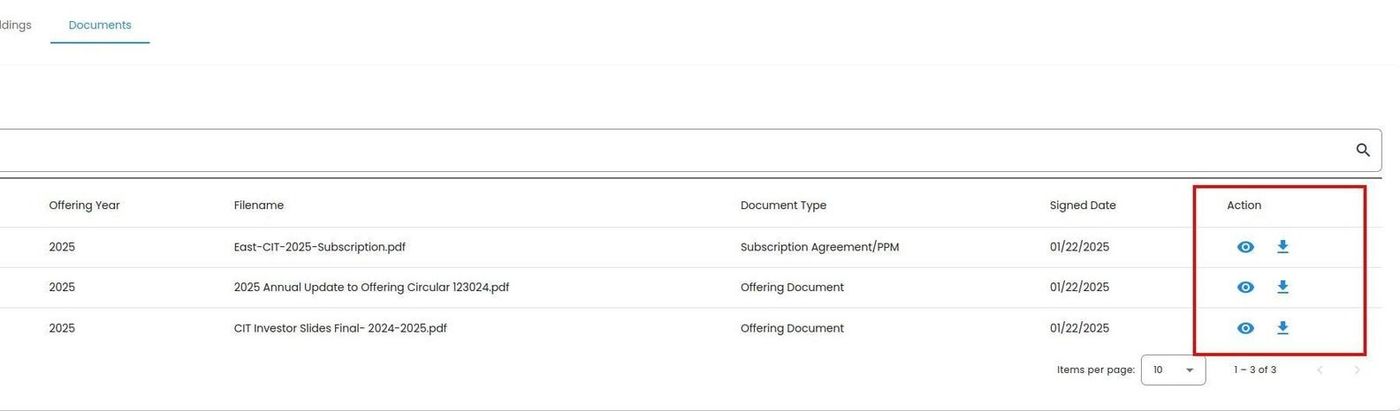
Task: View the East-CIT-2025-Subscription.pdf document
Action: pyautogui.click(x=1245, y=247)
